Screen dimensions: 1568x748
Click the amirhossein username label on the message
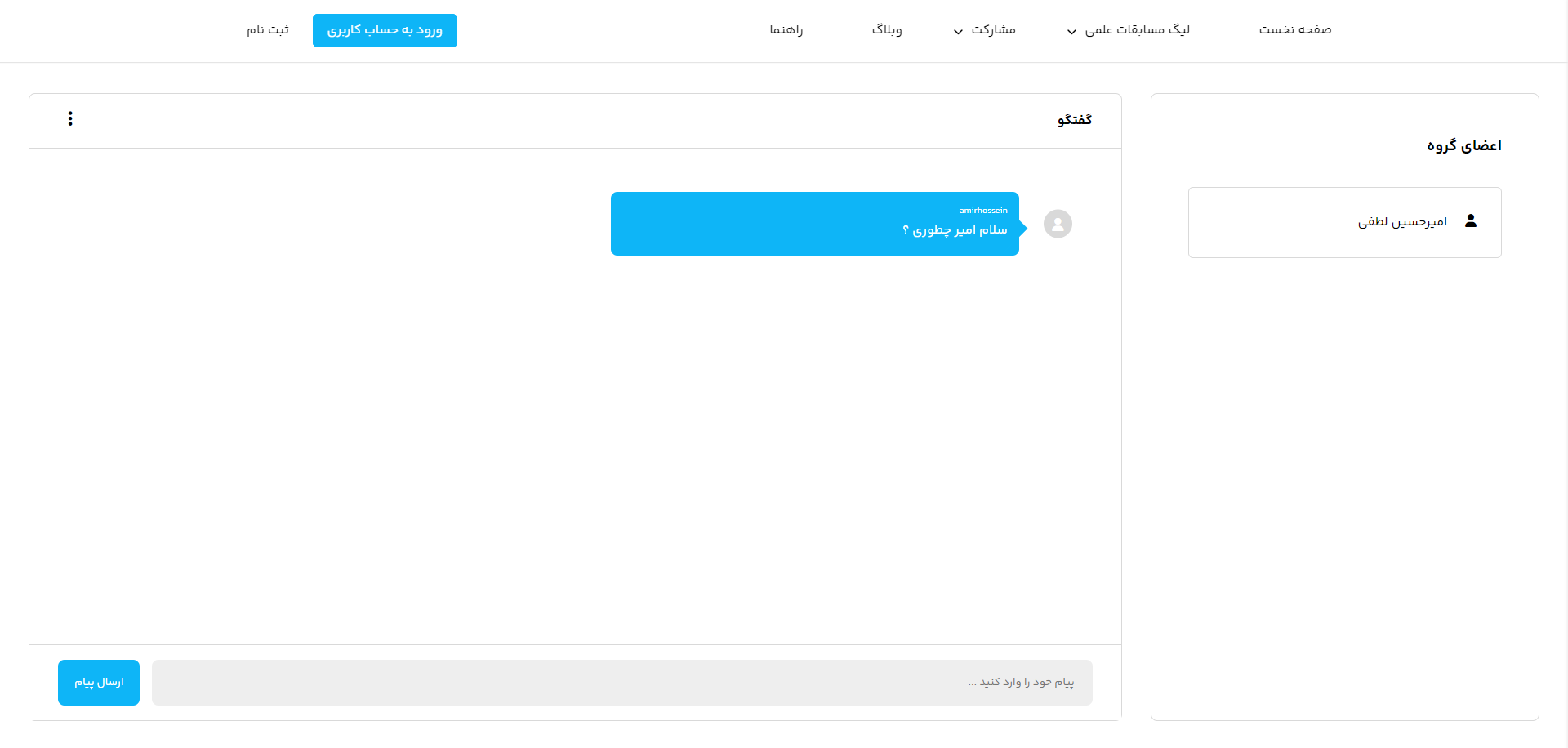pos(983,210)
